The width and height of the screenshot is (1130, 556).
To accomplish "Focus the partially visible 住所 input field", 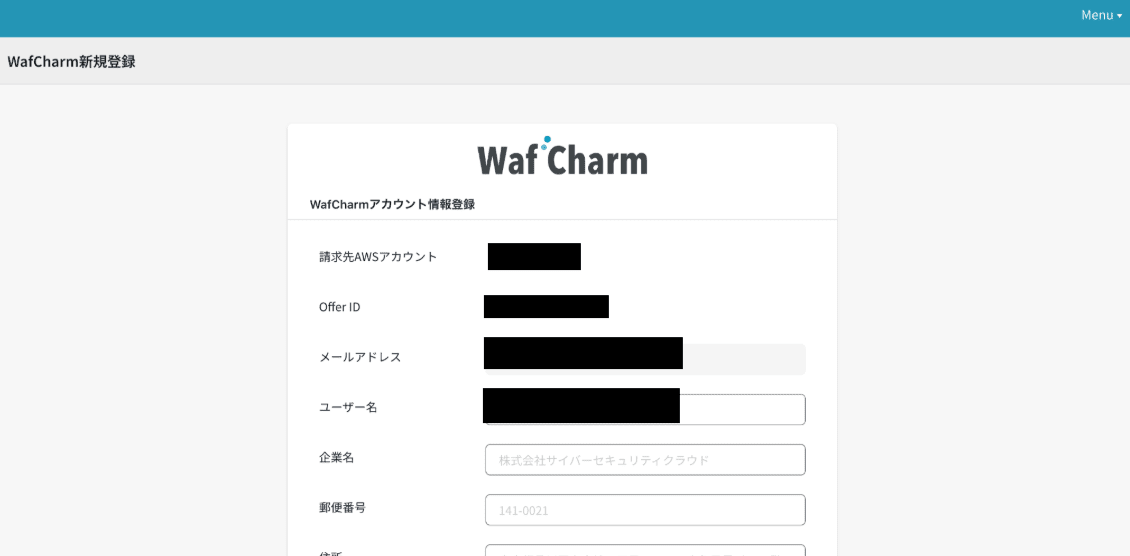I will click(645, 550).
